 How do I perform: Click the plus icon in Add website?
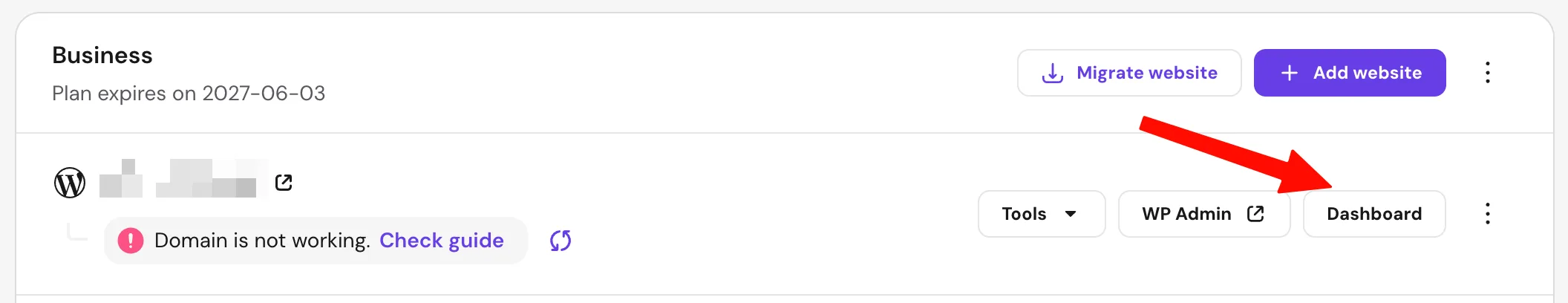(1290, 73)
